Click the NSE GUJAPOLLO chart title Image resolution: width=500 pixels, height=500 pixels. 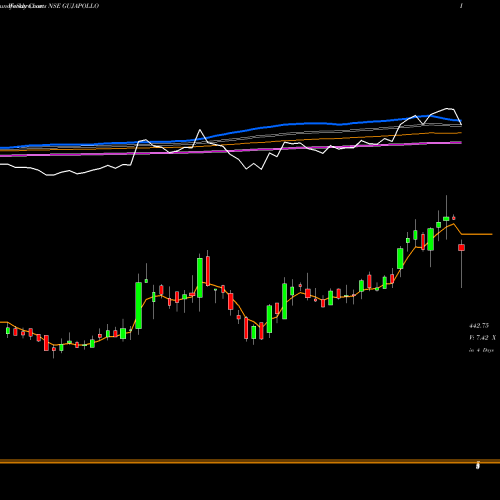(74, 6)
